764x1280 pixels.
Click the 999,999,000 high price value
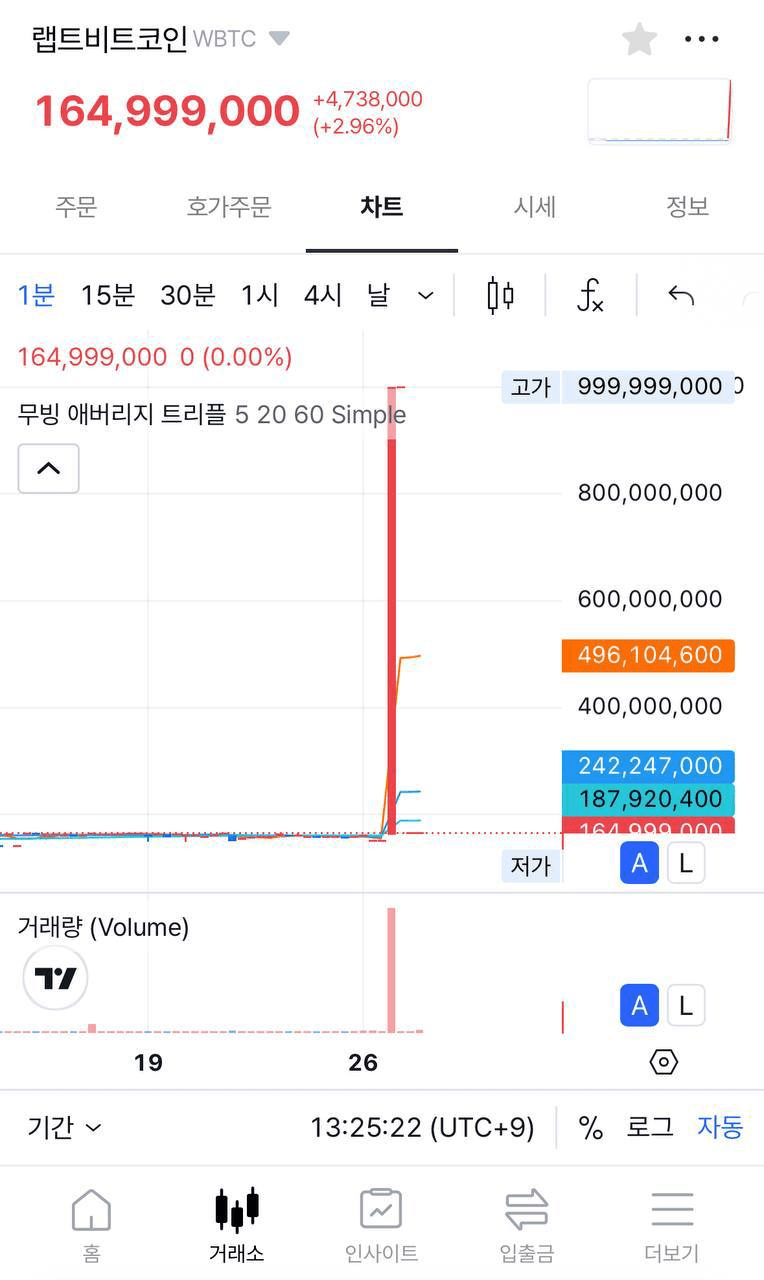point(650,387)
